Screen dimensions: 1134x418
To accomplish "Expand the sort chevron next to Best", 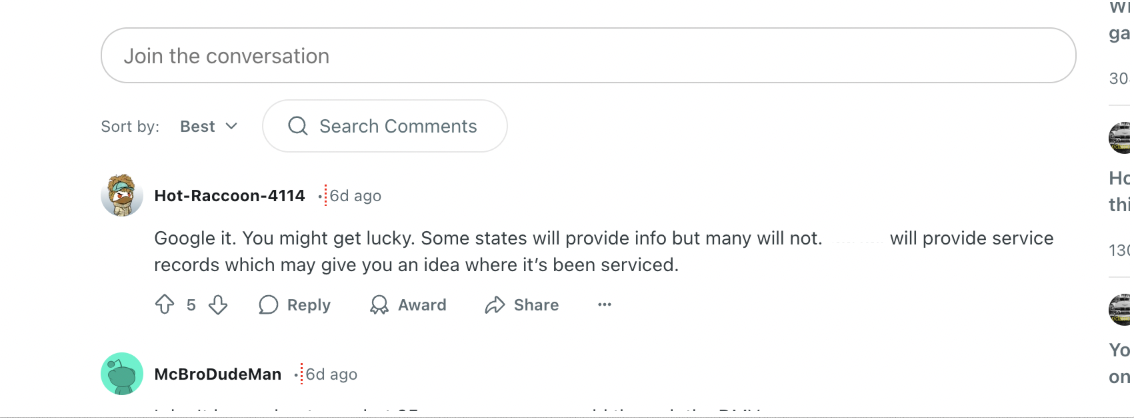I will click(x=232, y=126).
